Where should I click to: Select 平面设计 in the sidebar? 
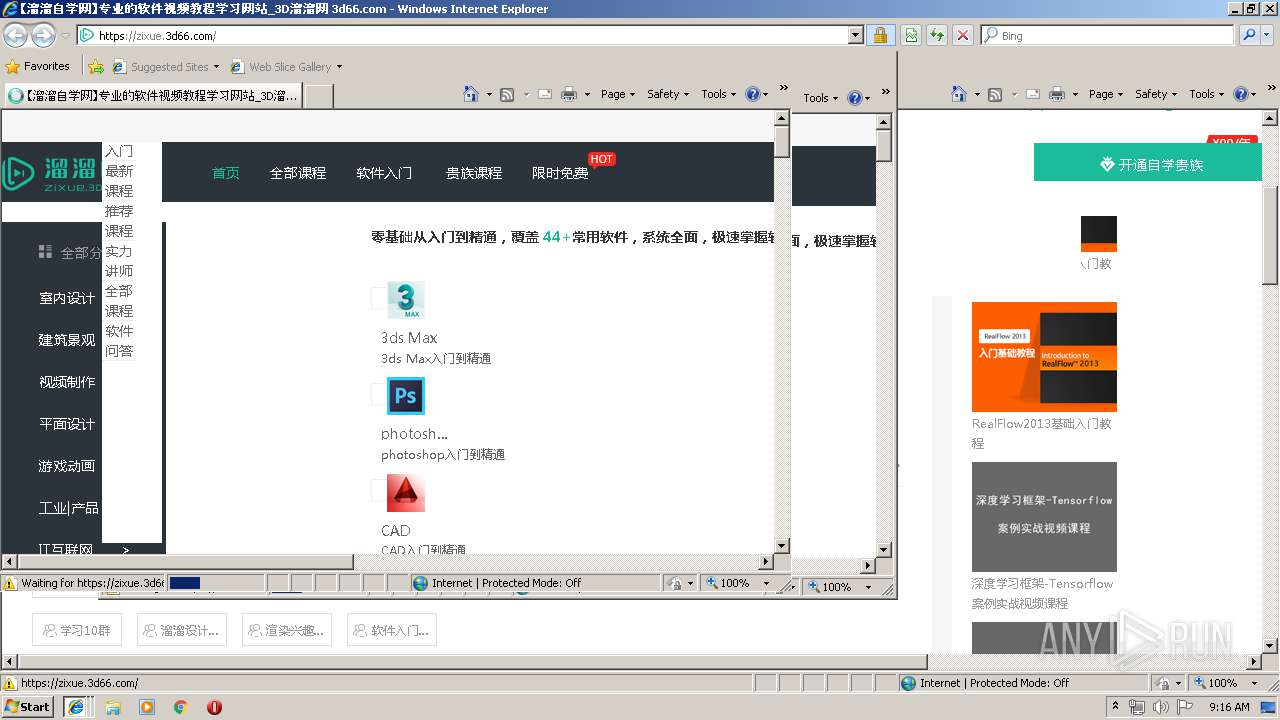67,424
